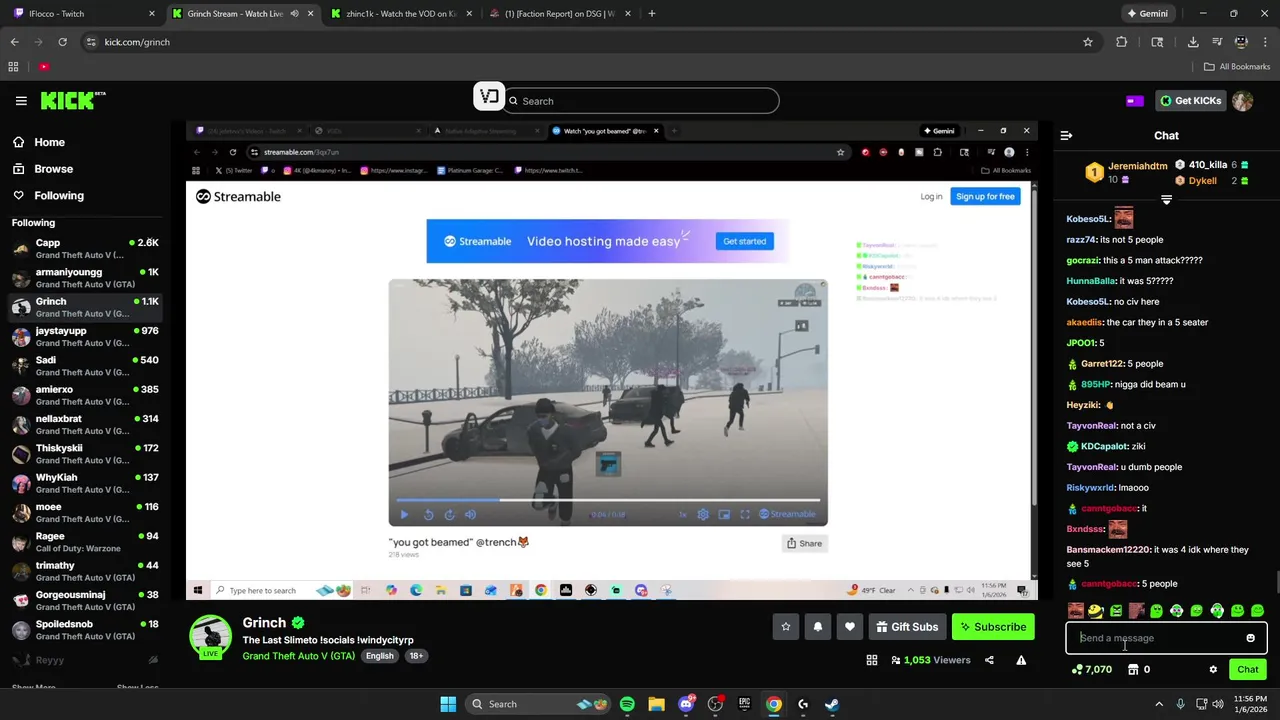Click Dykell on leaderboard
The height and width of the screenshot is (720, 1280).
click(1203, 181)
